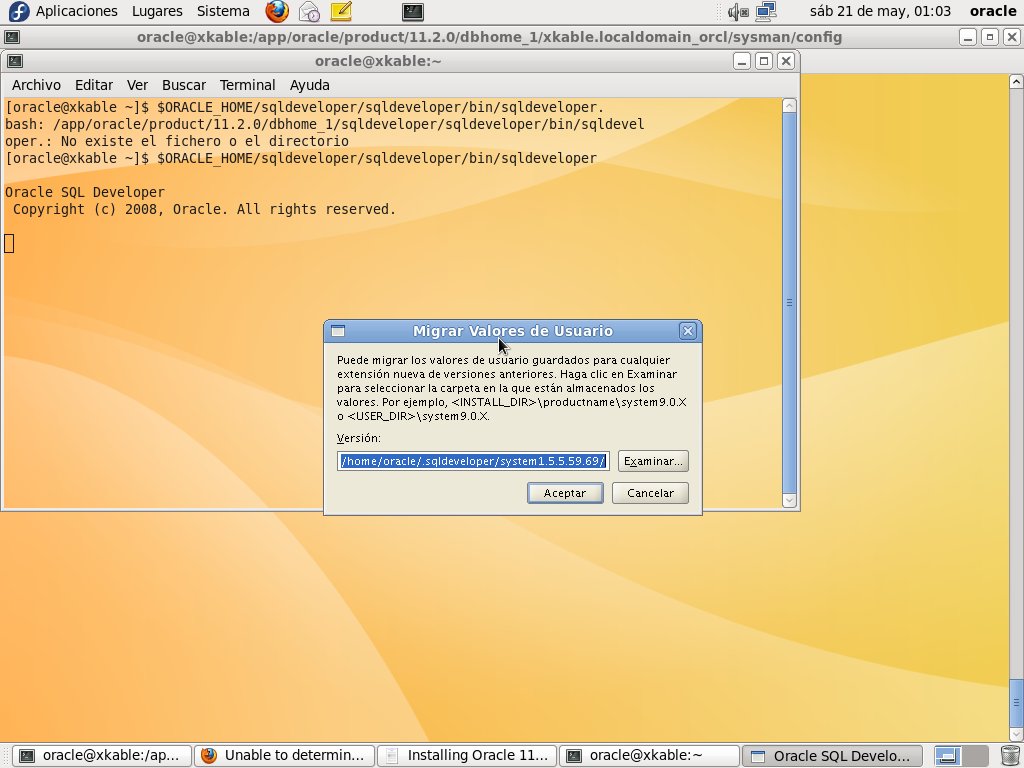Open the Sistema menu
The width and height of the screenshot is (1024, 768).
click(223, 11)
